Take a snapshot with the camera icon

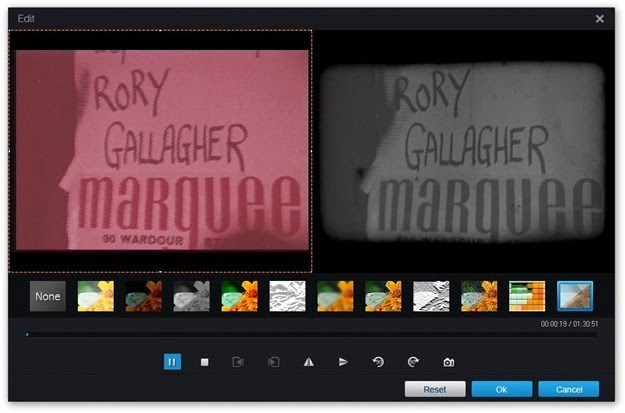tap(448, 362)
